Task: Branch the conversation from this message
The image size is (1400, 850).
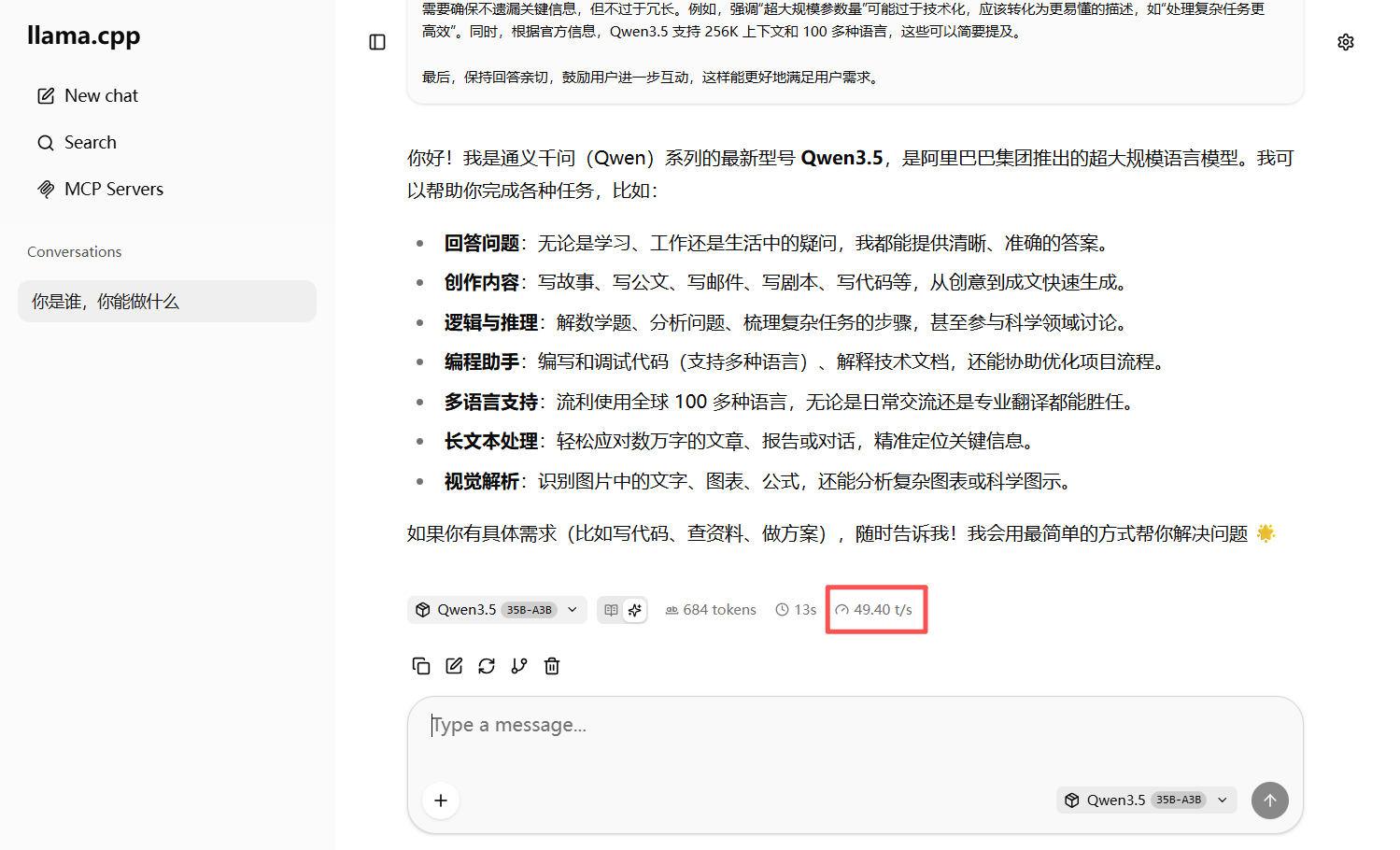Action: point(519,666)
